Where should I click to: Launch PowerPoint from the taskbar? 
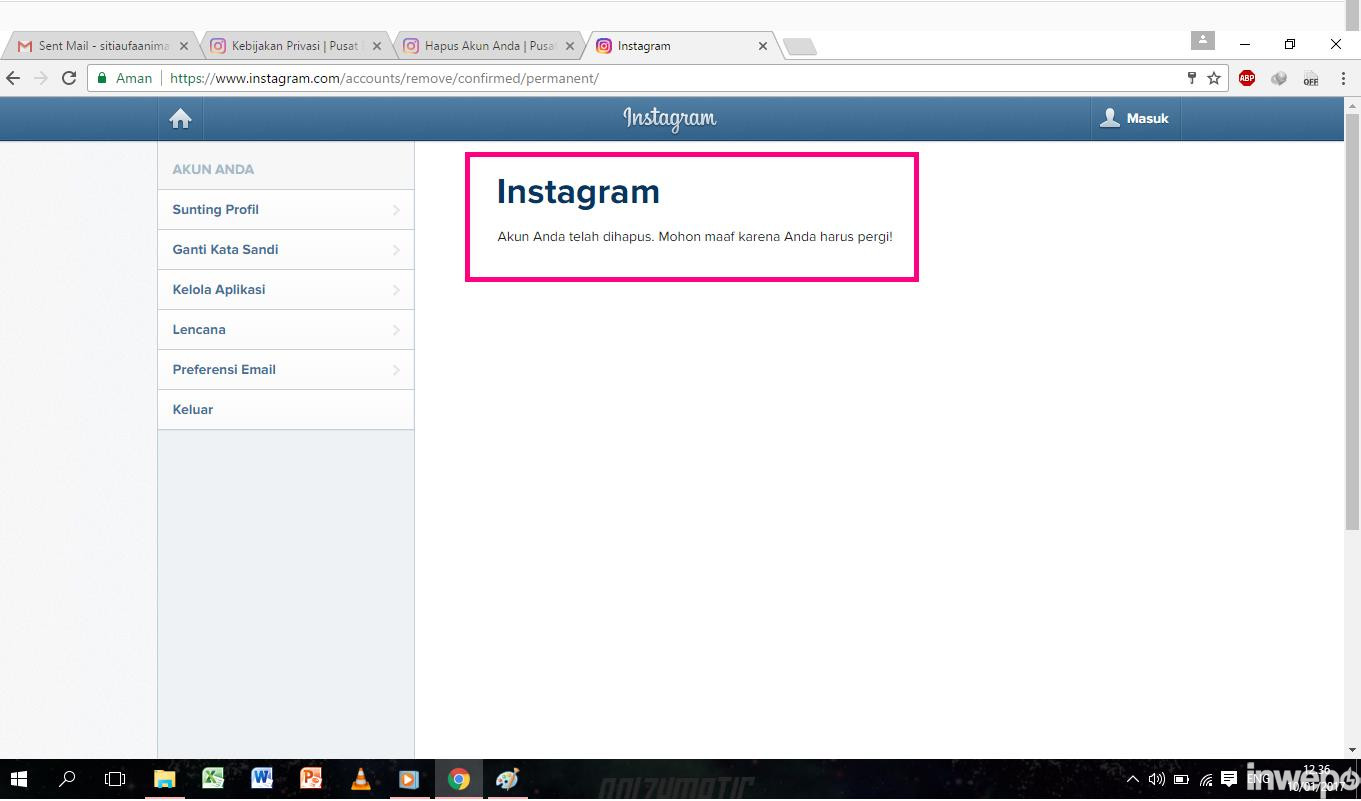click(311, 779)
